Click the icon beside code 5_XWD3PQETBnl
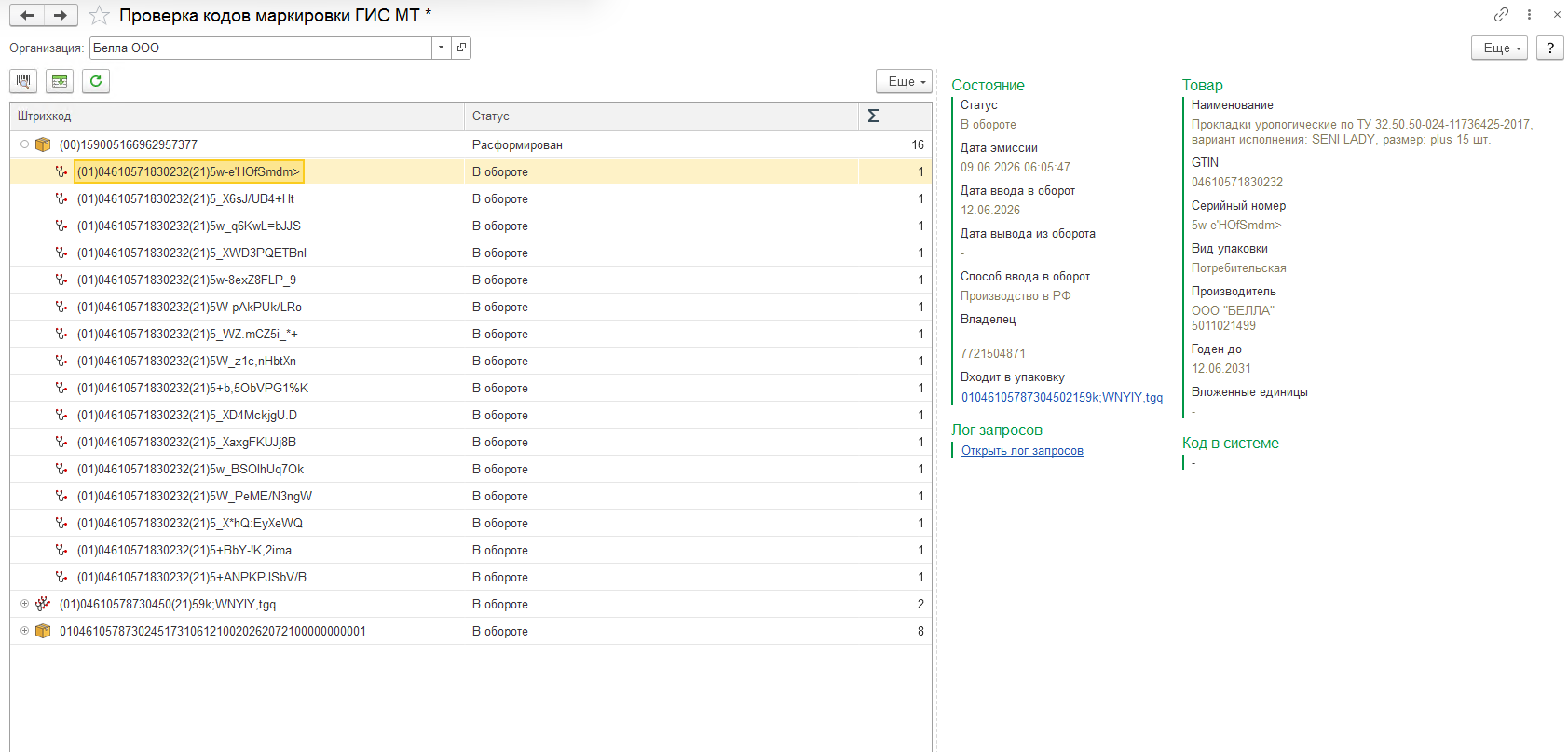1568x752 pixels. (x=61, y=253)
